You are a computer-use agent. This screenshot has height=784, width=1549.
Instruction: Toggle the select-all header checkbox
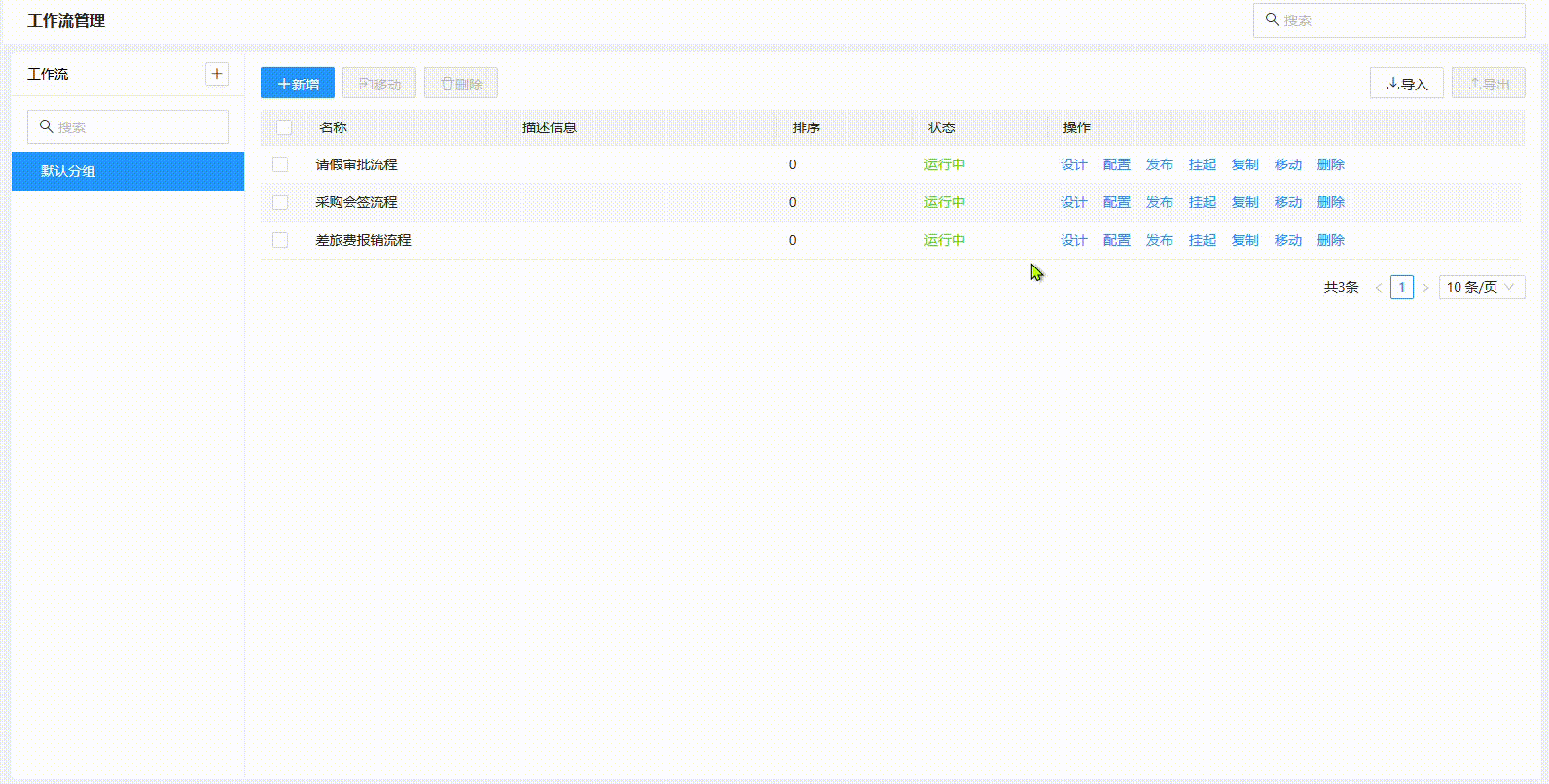pos(284,127)
